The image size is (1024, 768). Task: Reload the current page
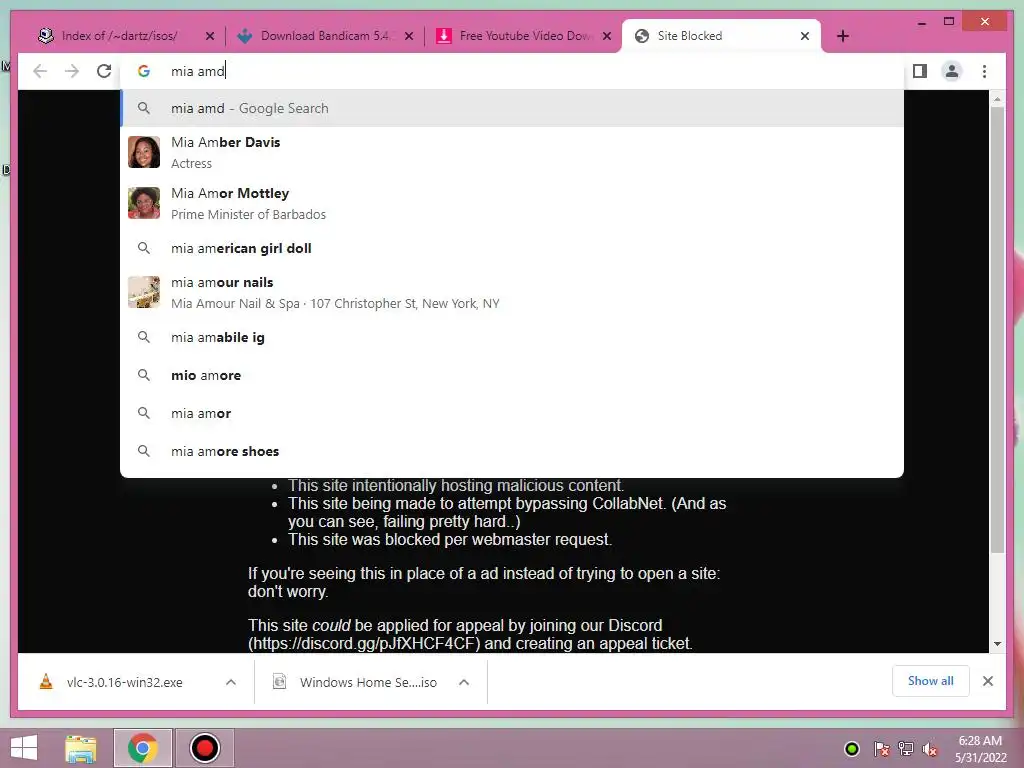point(104,71)
